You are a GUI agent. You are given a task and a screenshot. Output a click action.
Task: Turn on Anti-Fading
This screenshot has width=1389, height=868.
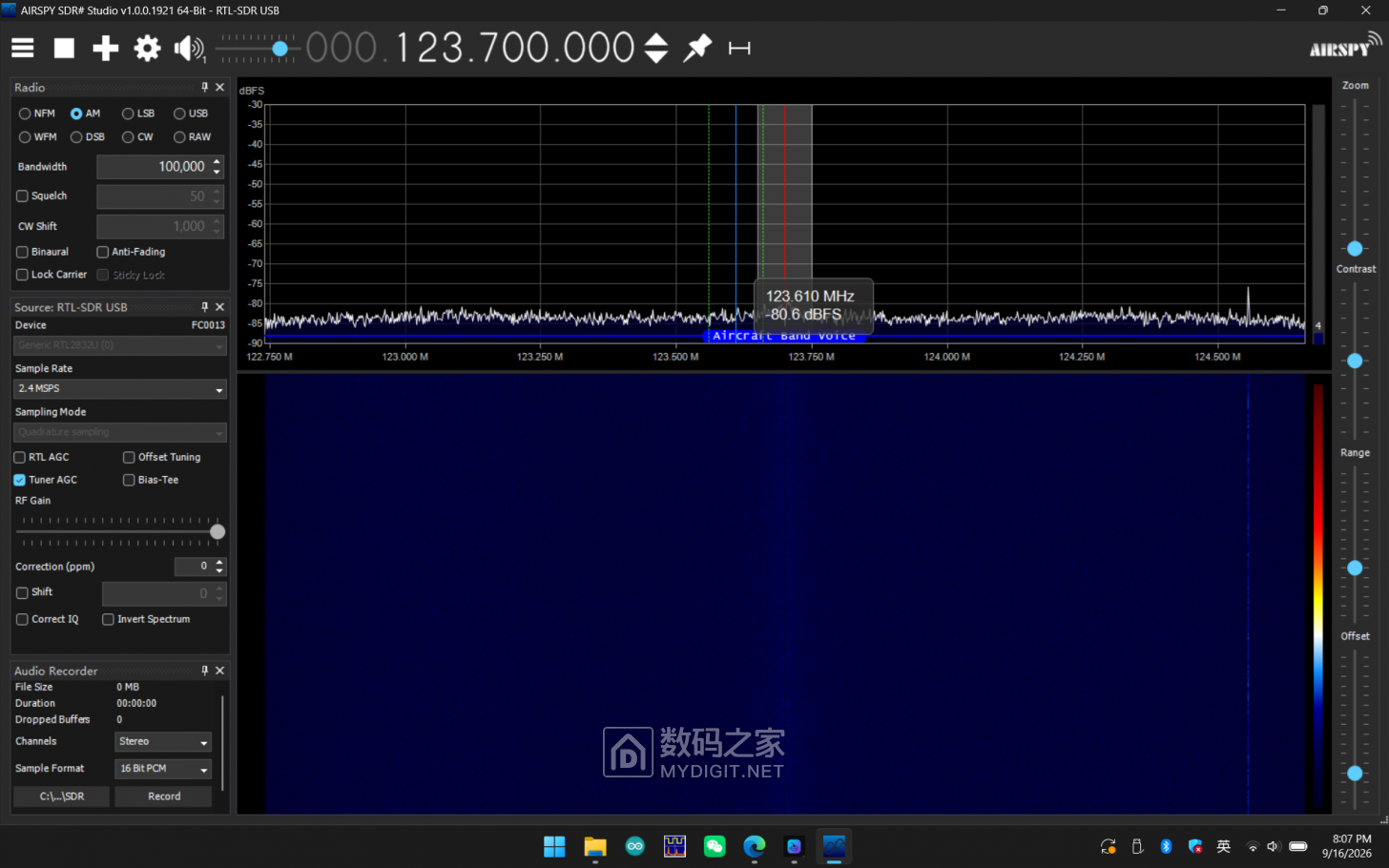[x=102, y=252]
